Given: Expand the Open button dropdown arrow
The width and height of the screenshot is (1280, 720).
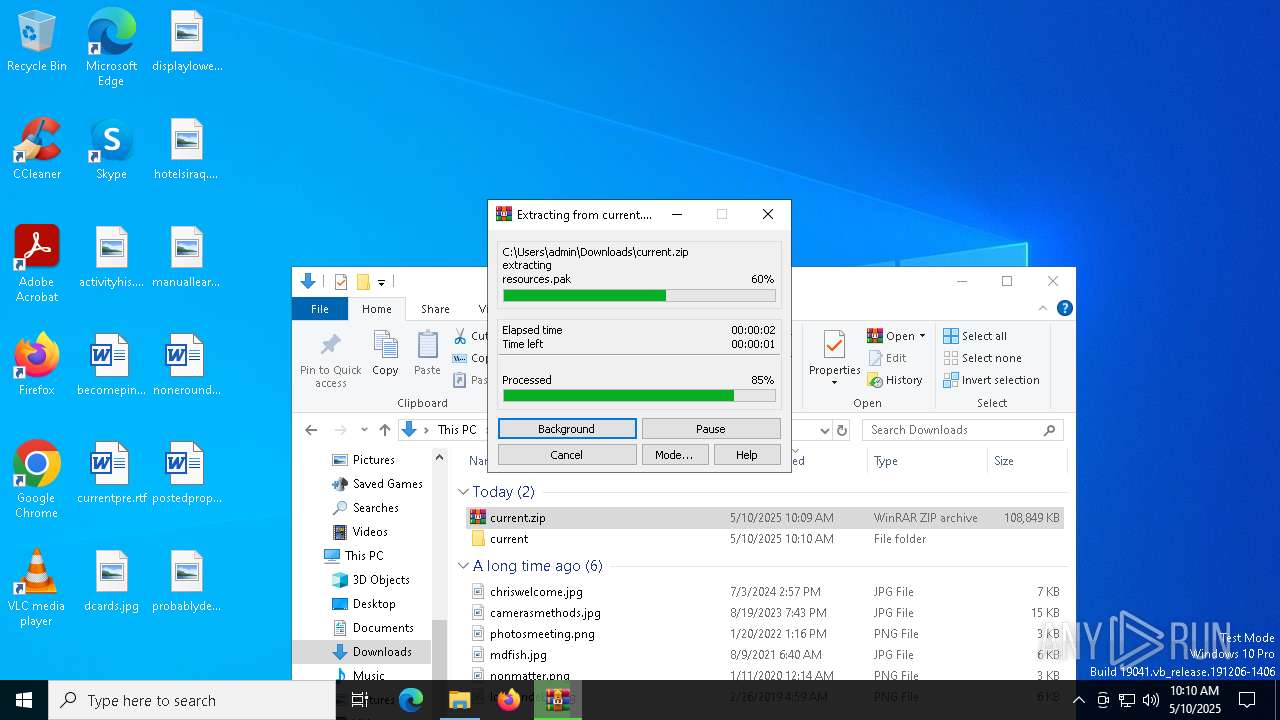Looking at the screenshot, I should tap(922, 336).
